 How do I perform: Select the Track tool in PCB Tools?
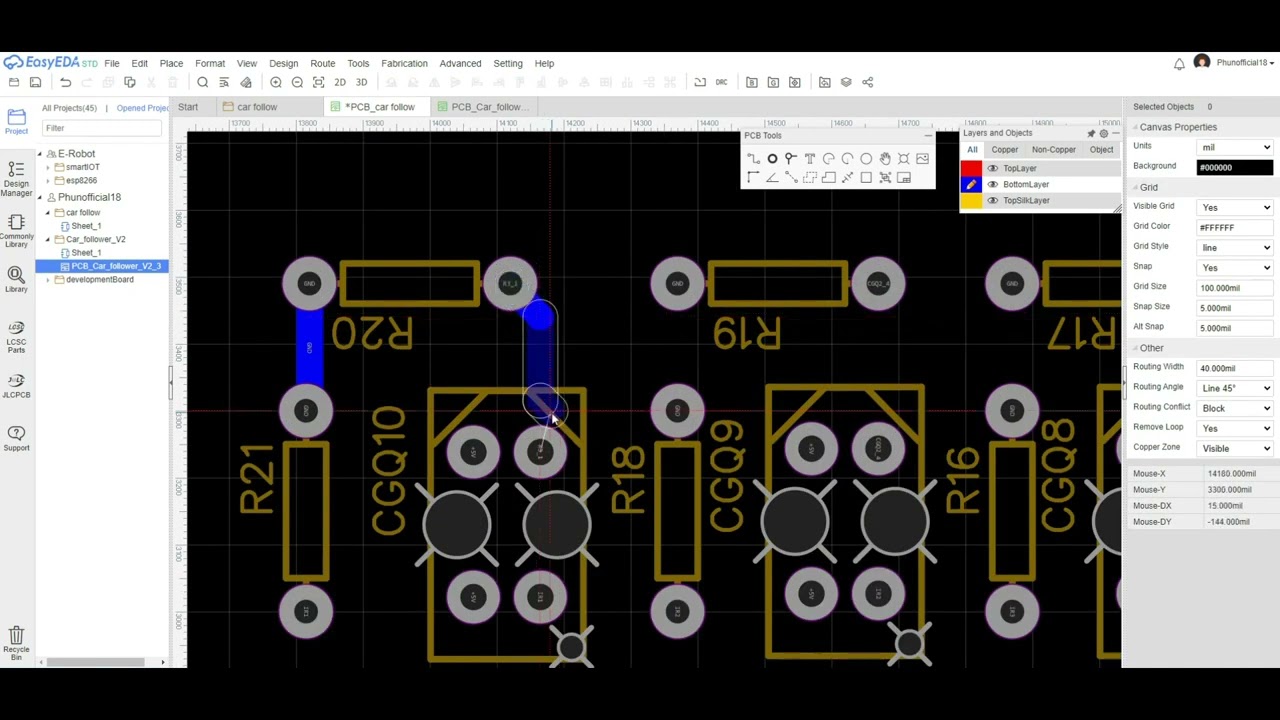[753, 158]
